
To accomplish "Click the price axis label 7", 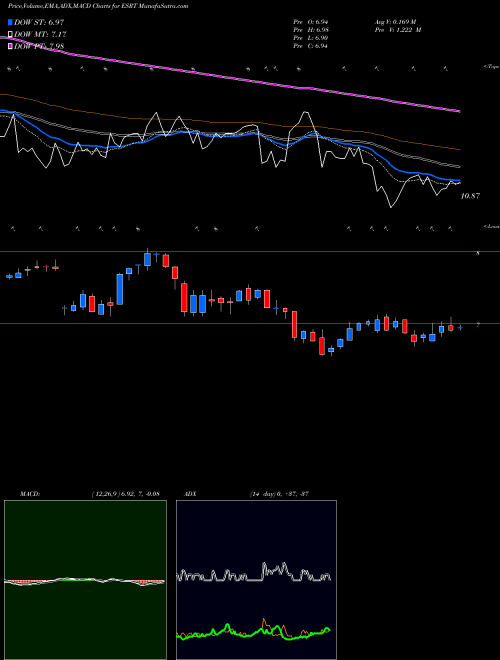I will (478, 325).
